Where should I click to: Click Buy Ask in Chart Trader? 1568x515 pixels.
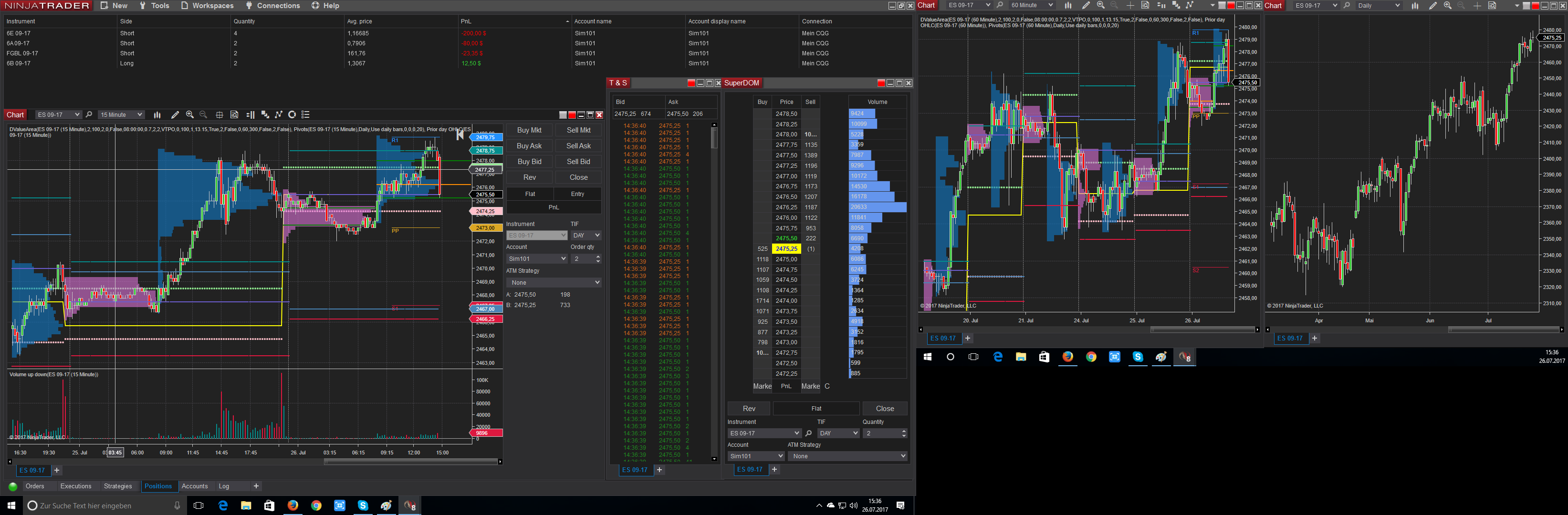tap(529, 146)
